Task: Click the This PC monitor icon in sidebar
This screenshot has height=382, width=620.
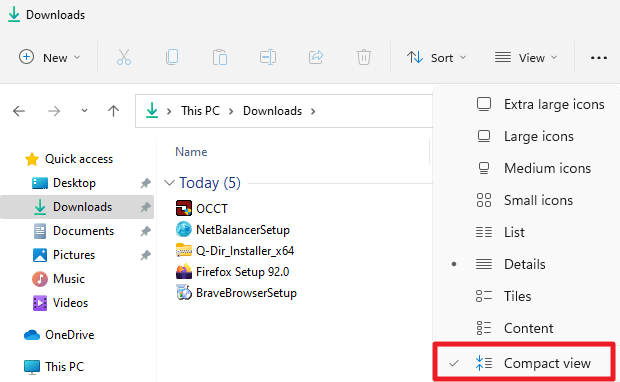Action: (x=32, y=367)
